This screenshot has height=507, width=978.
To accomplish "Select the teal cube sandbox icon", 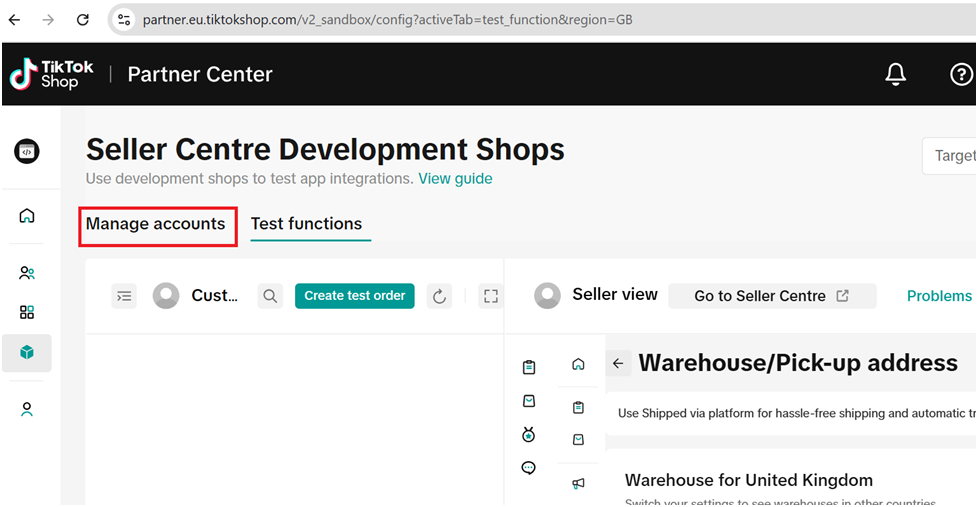I will 27,352.
